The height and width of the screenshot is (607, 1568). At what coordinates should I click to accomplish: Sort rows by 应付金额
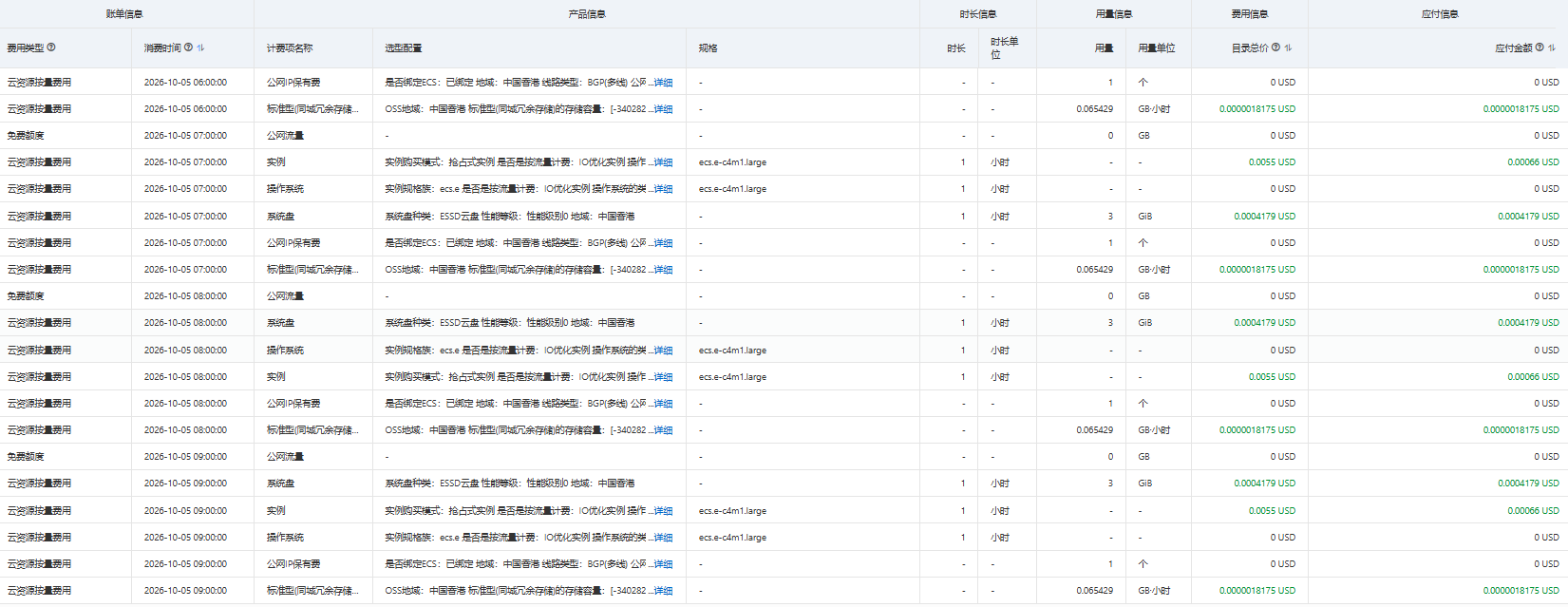[1552, 47]
